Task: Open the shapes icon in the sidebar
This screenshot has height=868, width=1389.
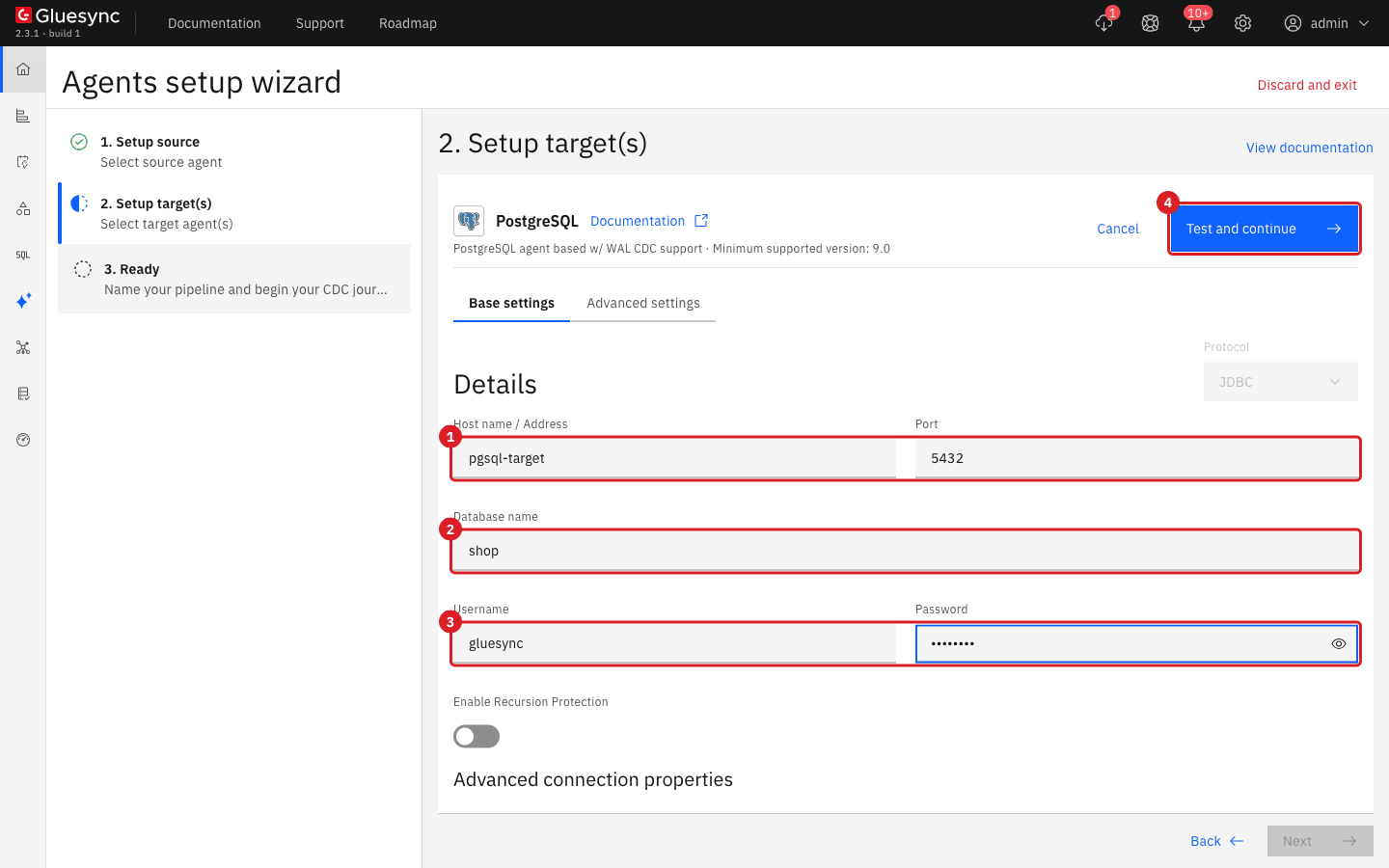Action: coord(23,208)
